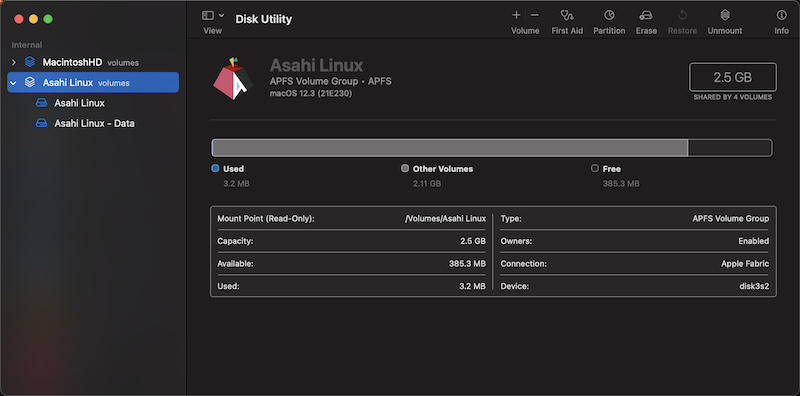Screen dimensions: 800x396
Task: Click the 'APFS Volume Group' type value
Action: (x=731, y=218)
